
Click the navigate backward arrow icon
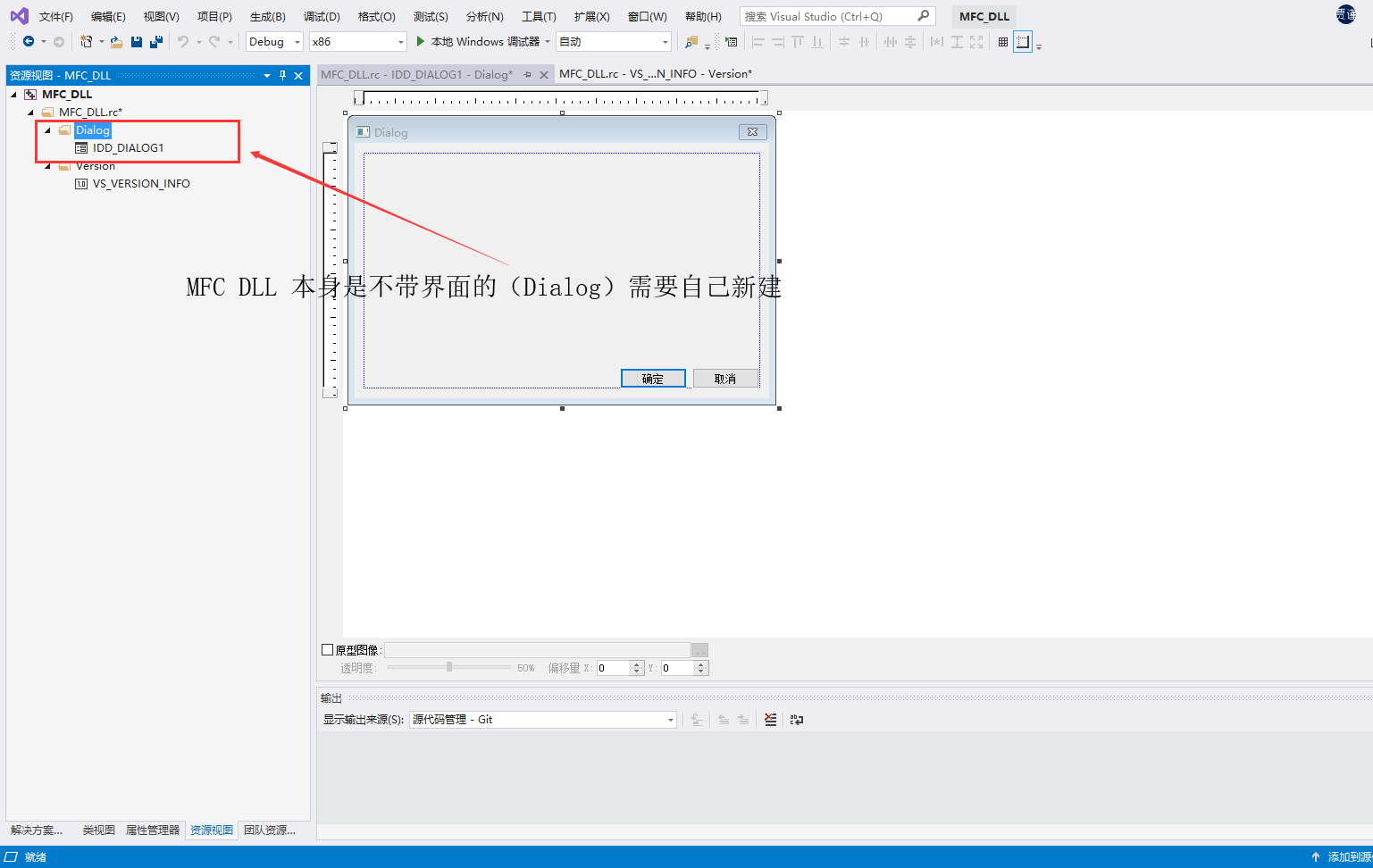tap(29, 41)
